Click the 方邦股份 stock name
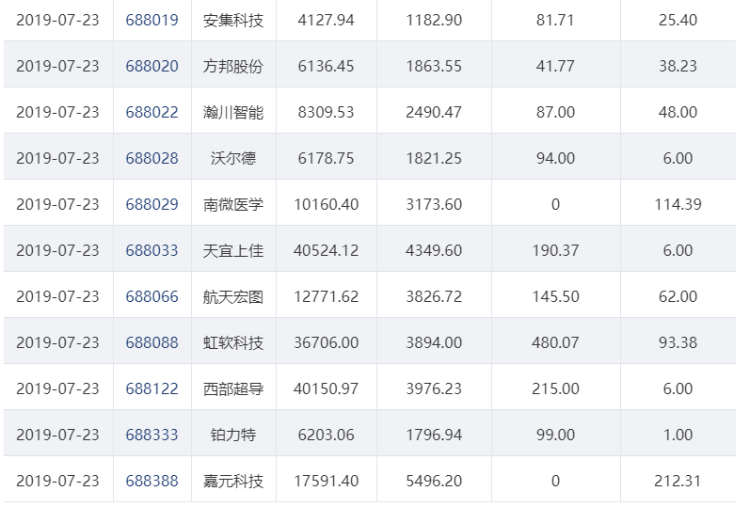The width and height of the screenshot is (750, 507). click(233, 66)
